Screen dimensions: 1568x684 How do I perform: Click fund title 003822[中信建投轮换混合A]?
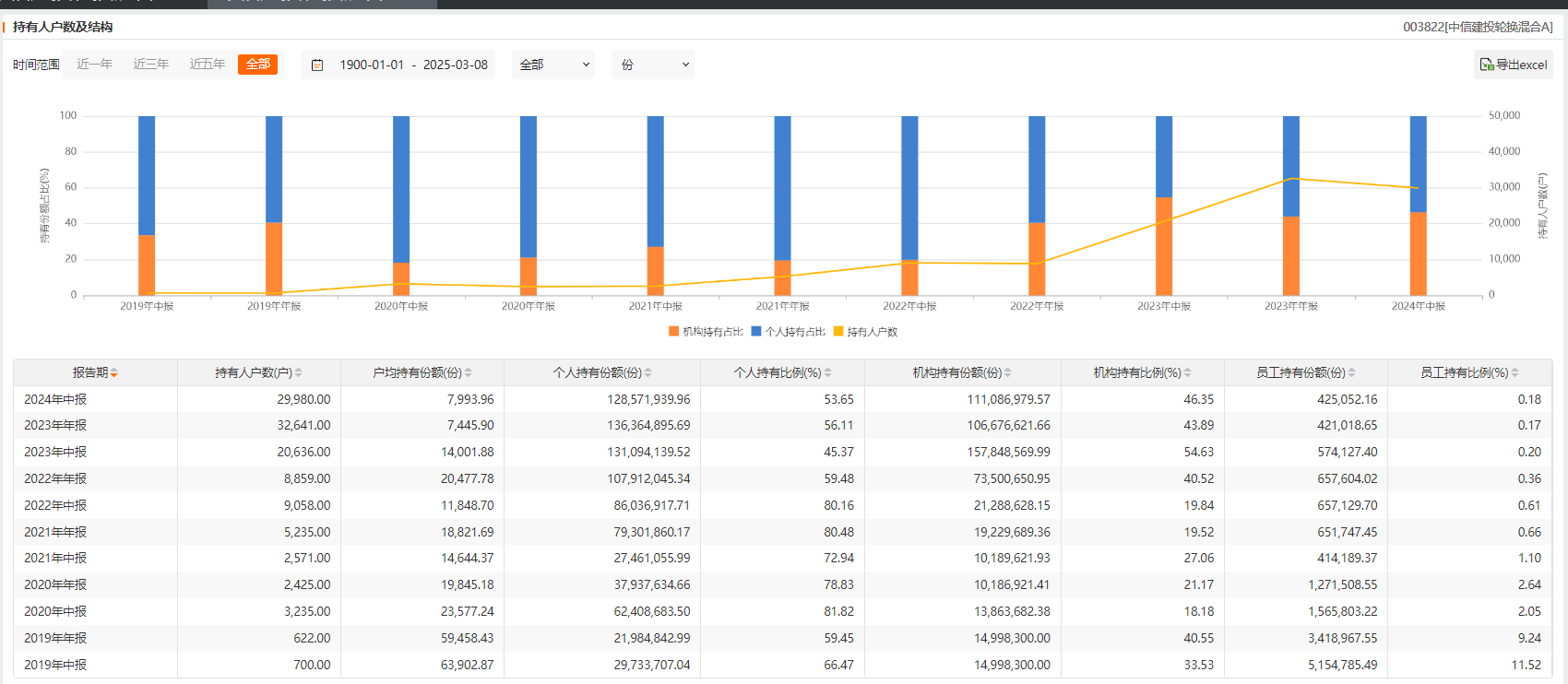tap(1478, 28)
